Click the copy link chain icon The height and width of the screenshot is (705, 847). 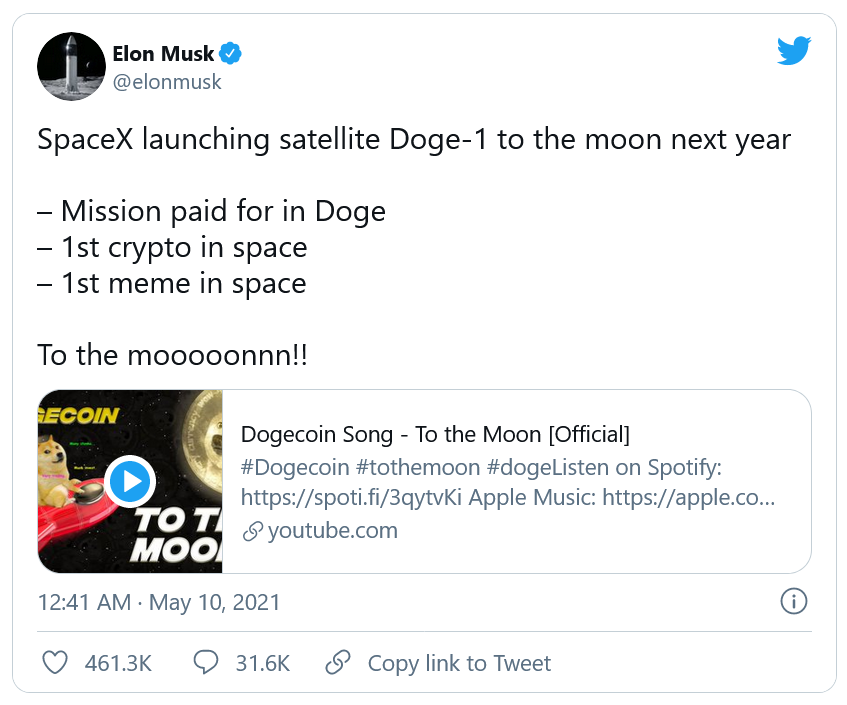click(x=338, y=662)
